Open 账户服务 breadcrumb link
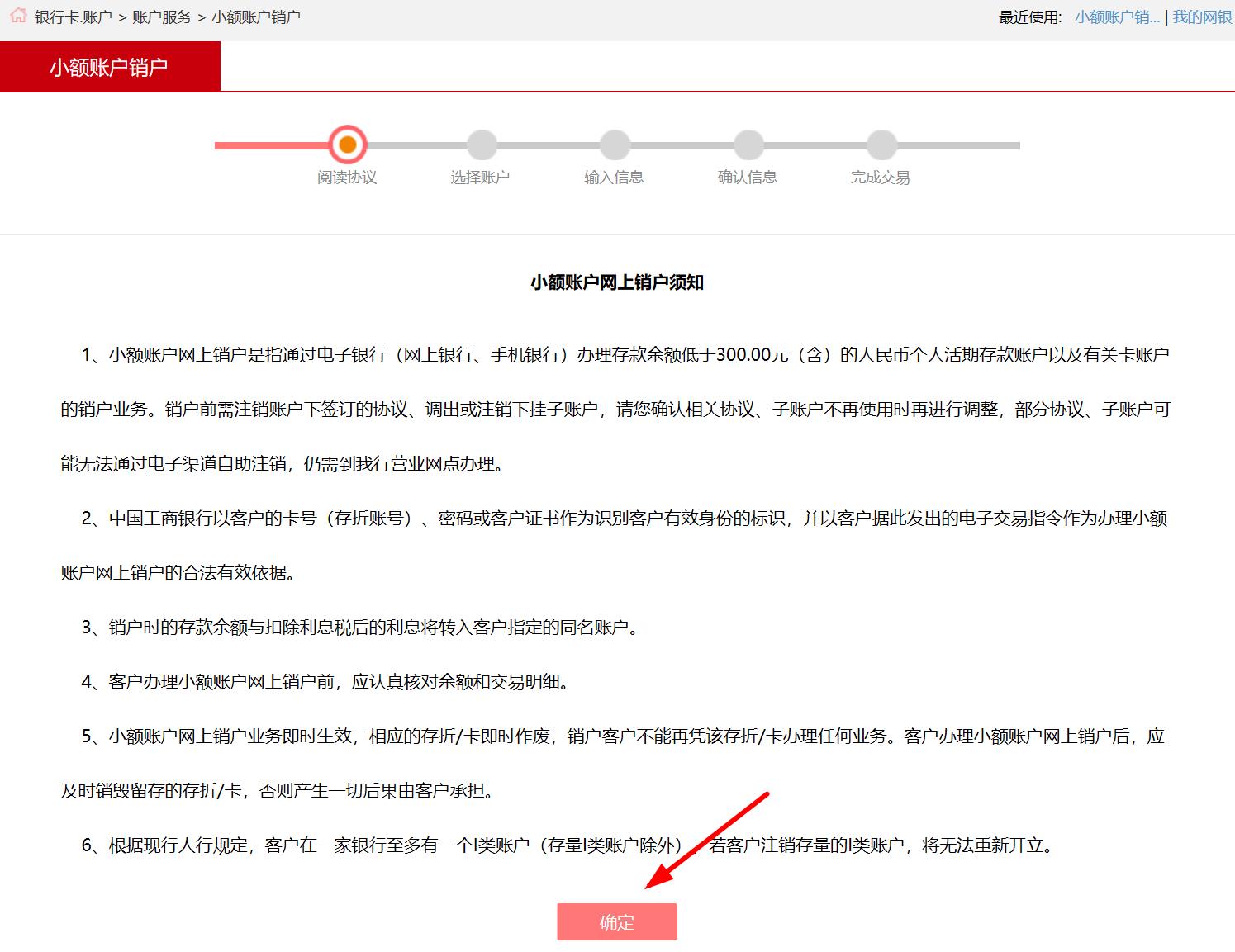Viewport: 1235px width, 952px height. coord(162,17)
